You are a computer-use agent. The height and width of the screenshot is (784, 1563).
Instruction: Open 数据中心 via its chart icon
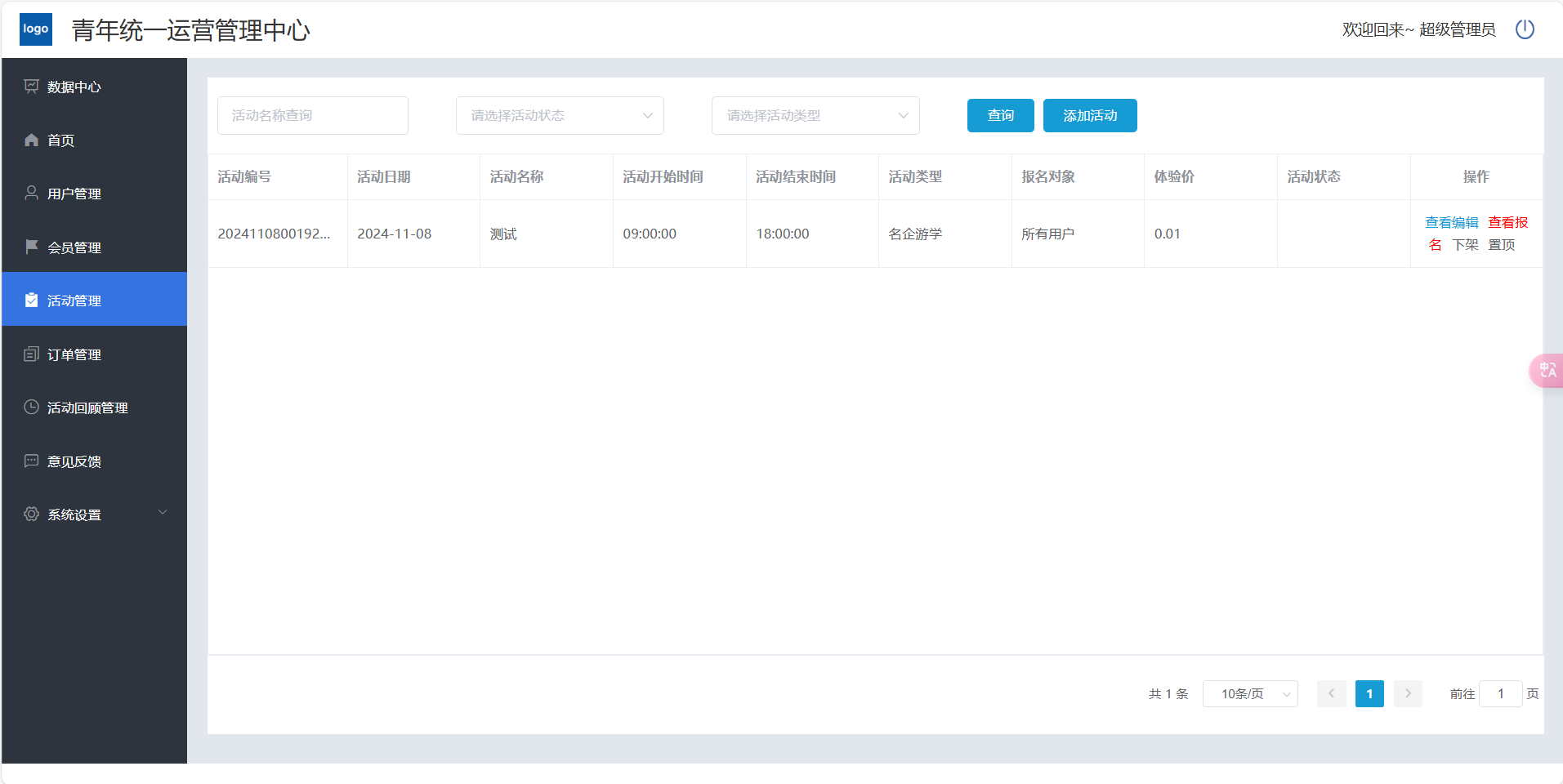31,86
